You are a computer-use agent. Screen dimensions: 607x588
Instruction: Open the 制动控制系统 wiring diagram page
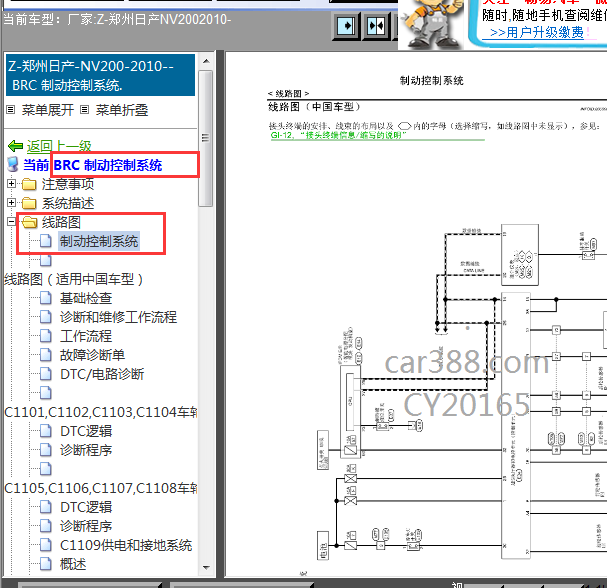pyautogui.click(x=99, y=241)
